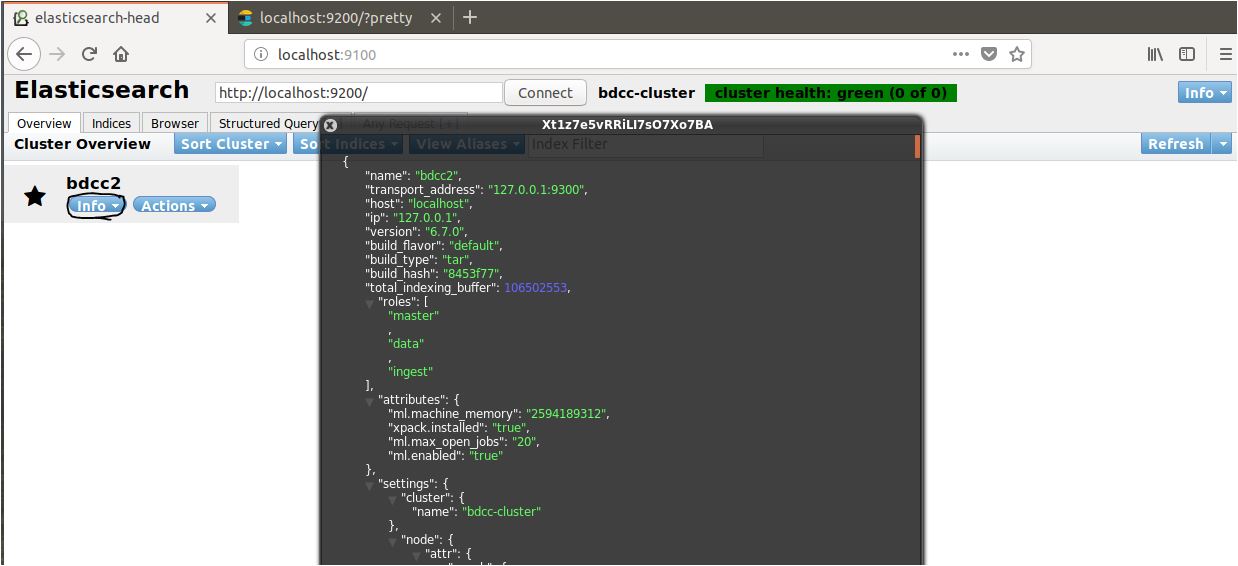This screenshot has width=1238, height=566.
Task: Click the Index Filter input field
Action: (645, 144)
